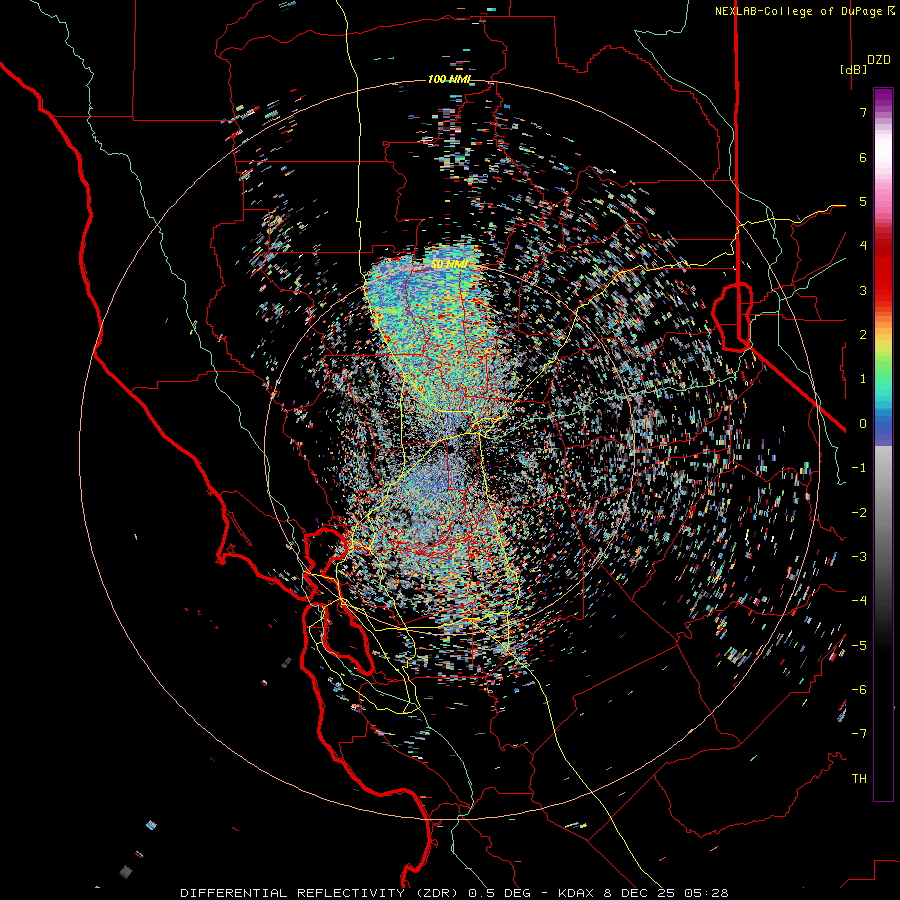
Task: Click the 50 NMI range ring label
Action: (x=449, y=264)
